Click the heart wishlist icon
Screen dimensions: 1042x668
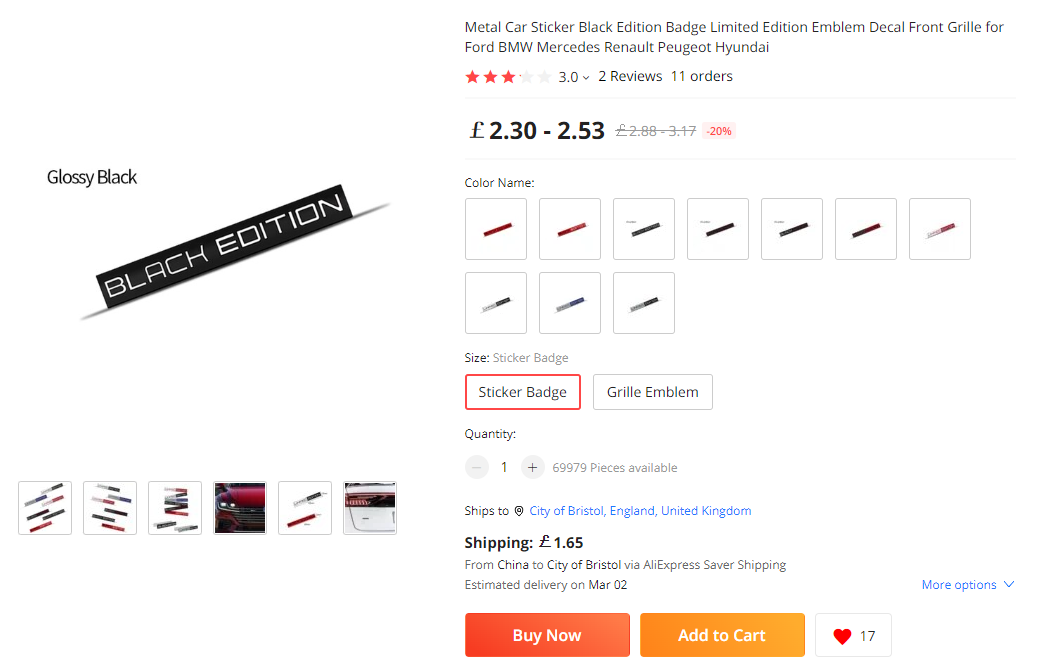[x=842, y=636]
